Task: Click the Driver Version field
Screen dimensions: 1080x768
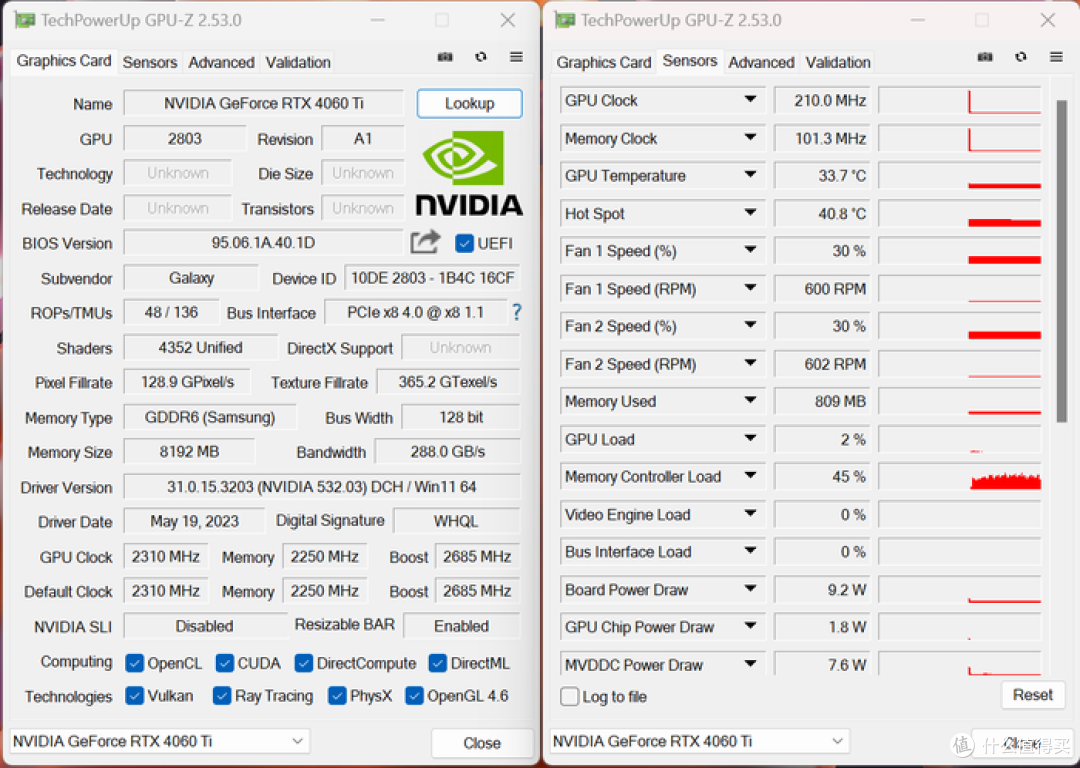Action: click(x=322, y=487)
